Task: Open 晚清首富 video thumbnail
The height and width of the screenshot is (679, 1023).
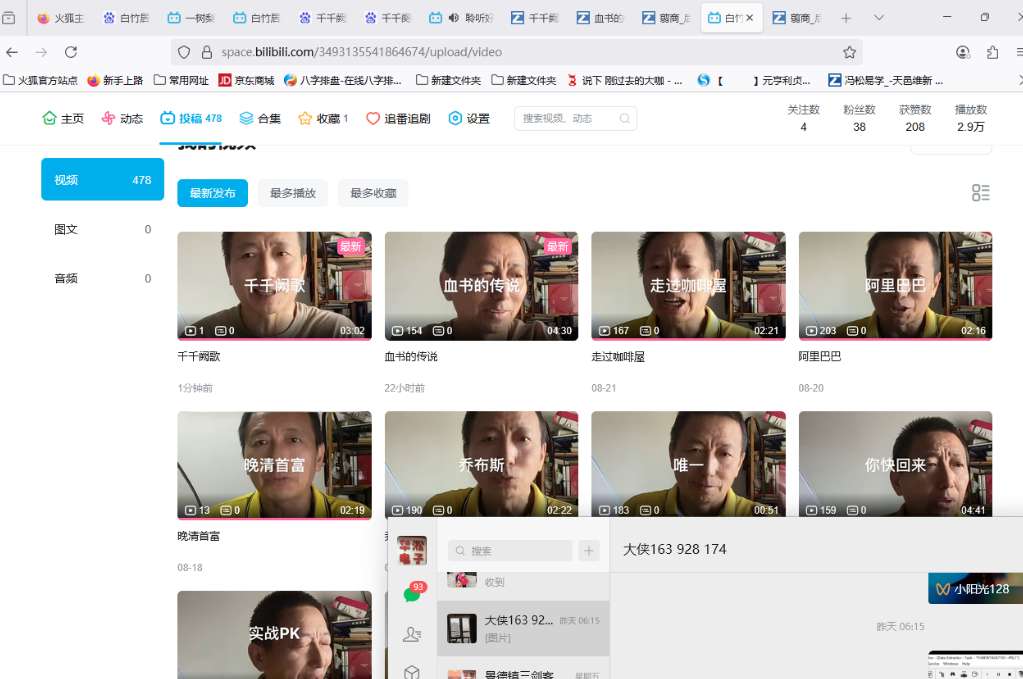Action: tap(275, 465)
